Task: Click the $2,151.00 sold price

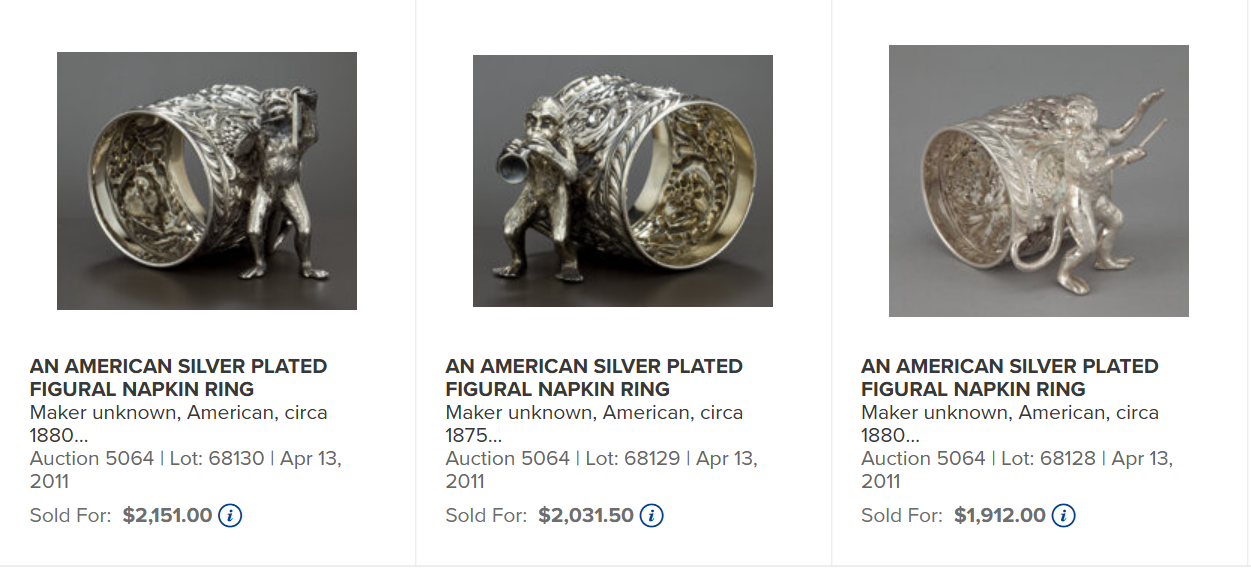Action: pyautogui.click(x=167, y=516)
